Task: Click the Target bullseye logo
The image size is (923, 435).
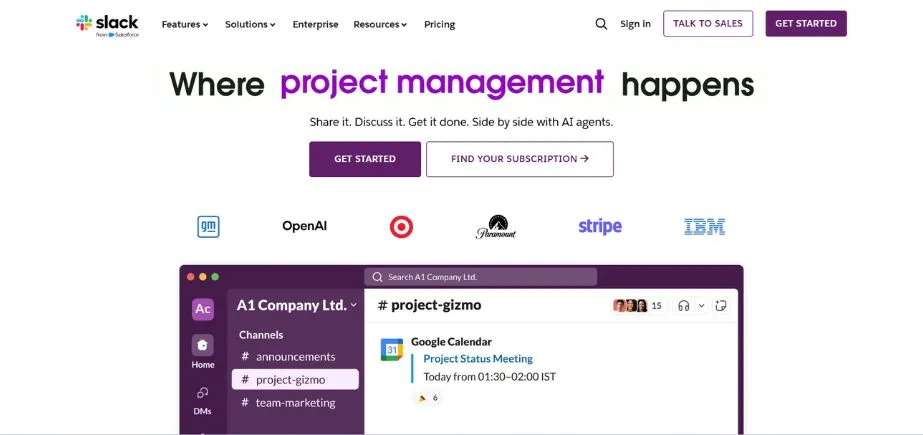Action: 401,227
